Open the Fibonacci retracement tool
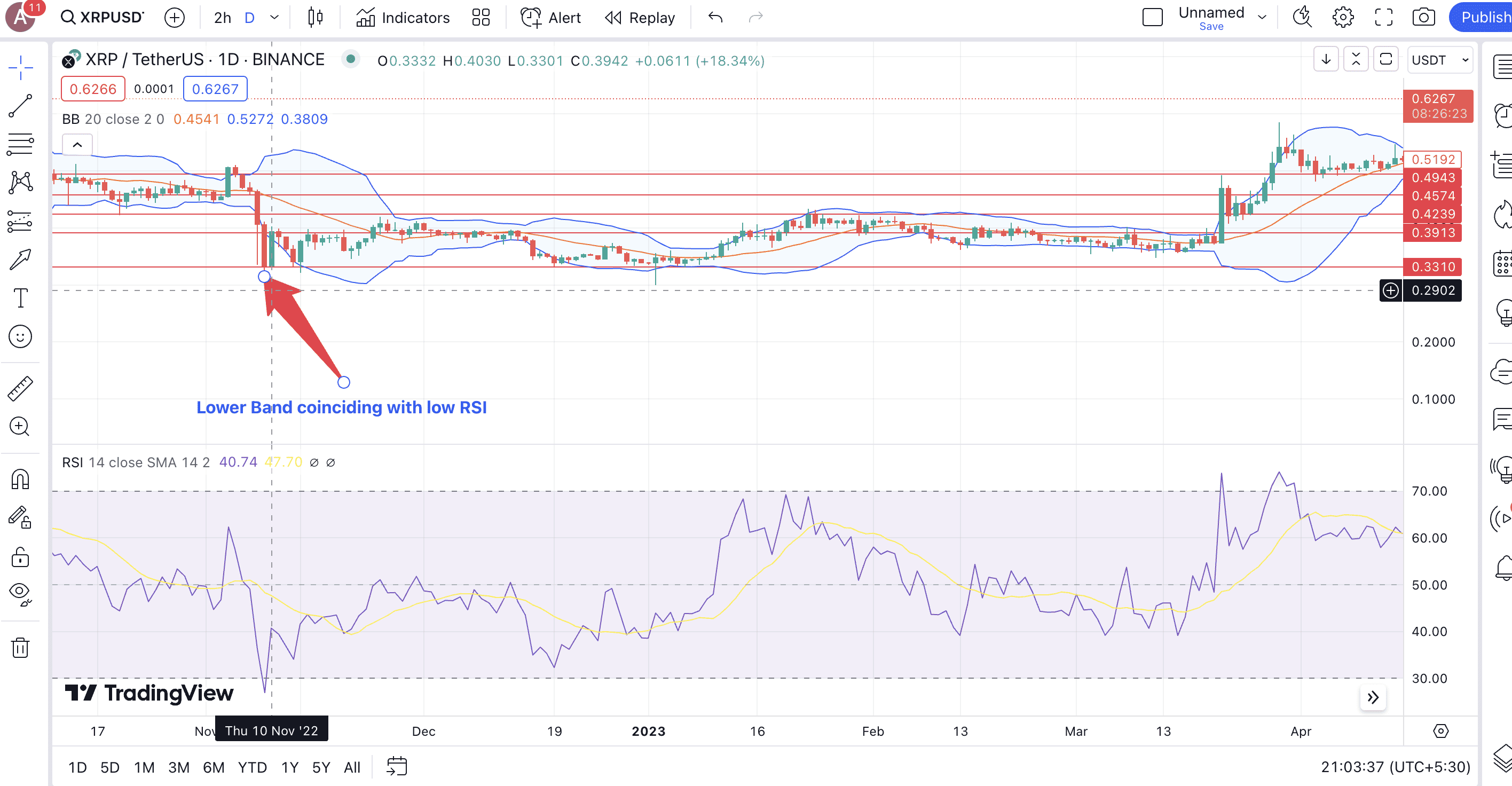This screenshot has height=786, width=1512. (20, 144)
